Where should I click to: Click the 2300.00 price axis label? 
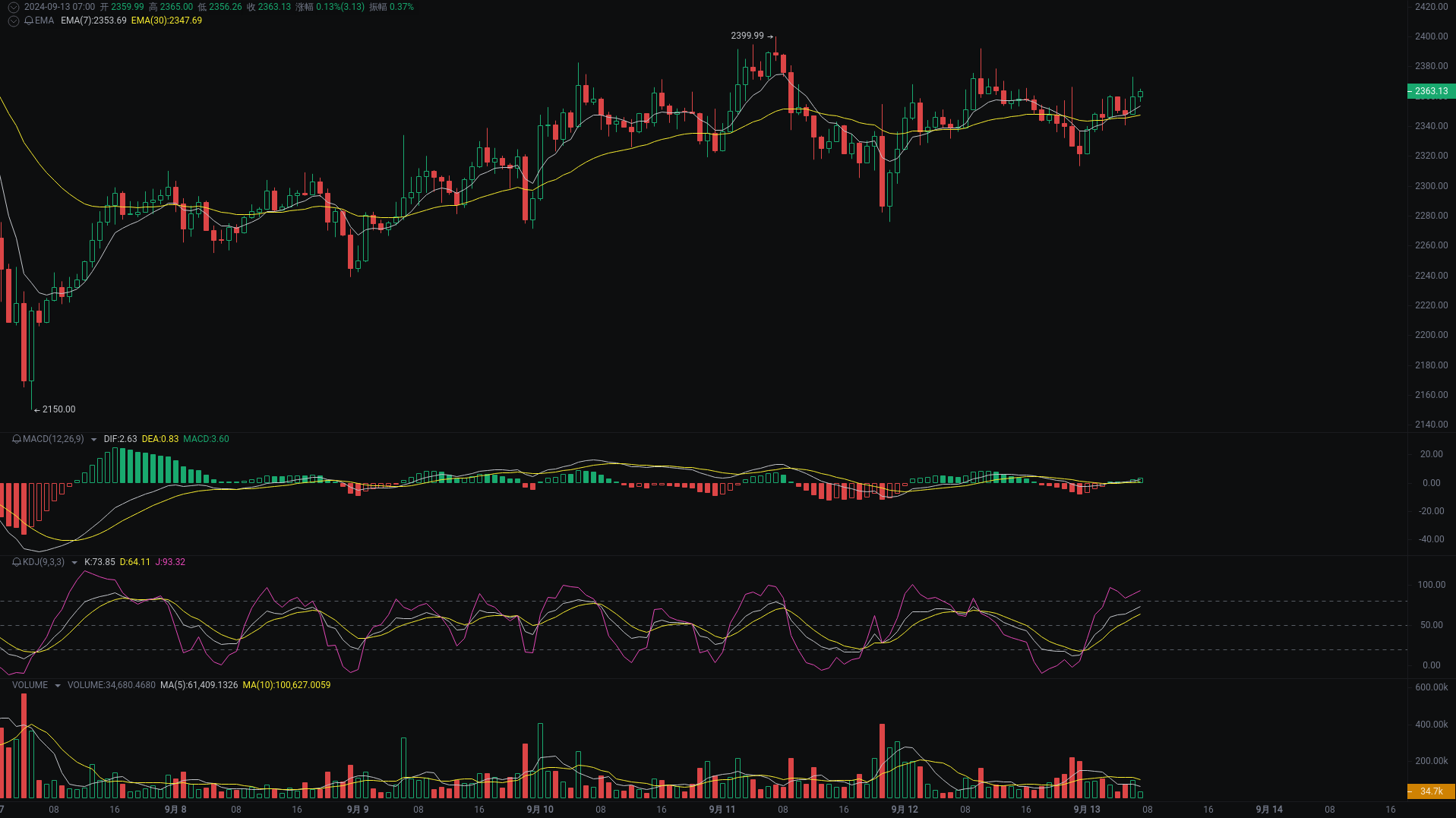coord(1432,186)
